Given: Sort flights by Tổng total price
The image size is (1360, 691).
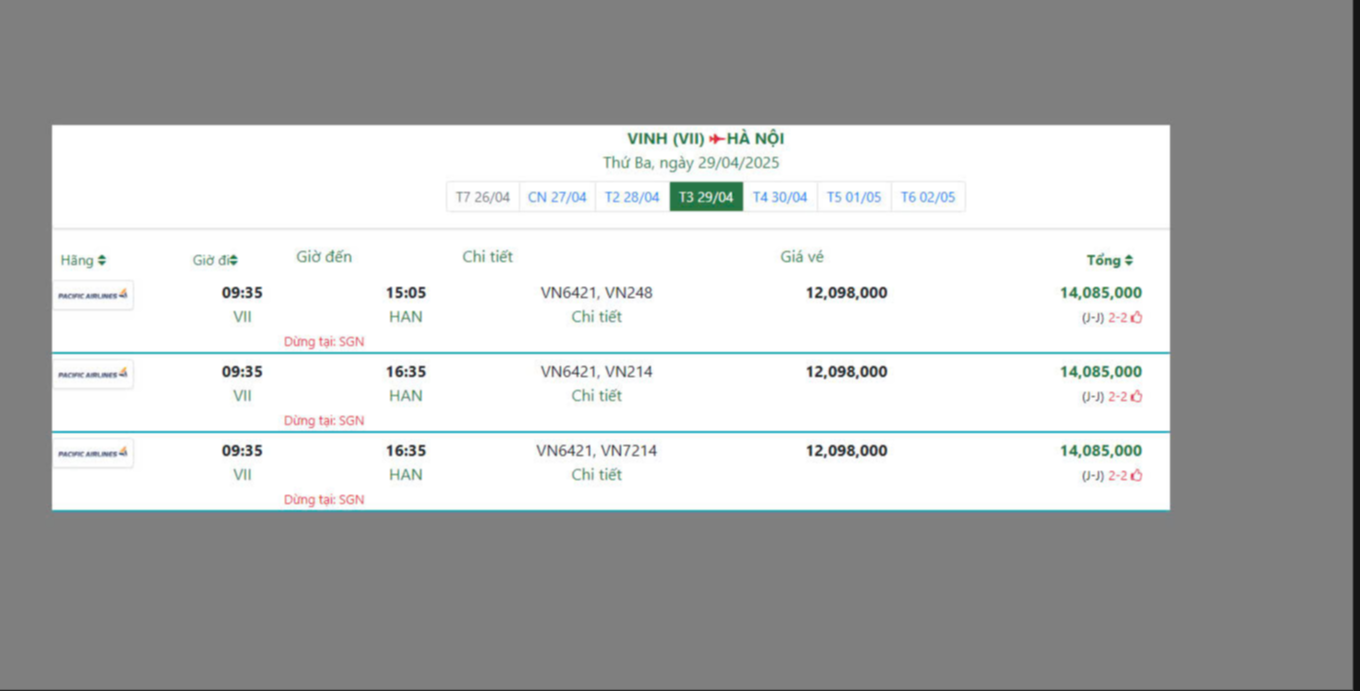Looking at the screenshot, I should (1109, 260).
